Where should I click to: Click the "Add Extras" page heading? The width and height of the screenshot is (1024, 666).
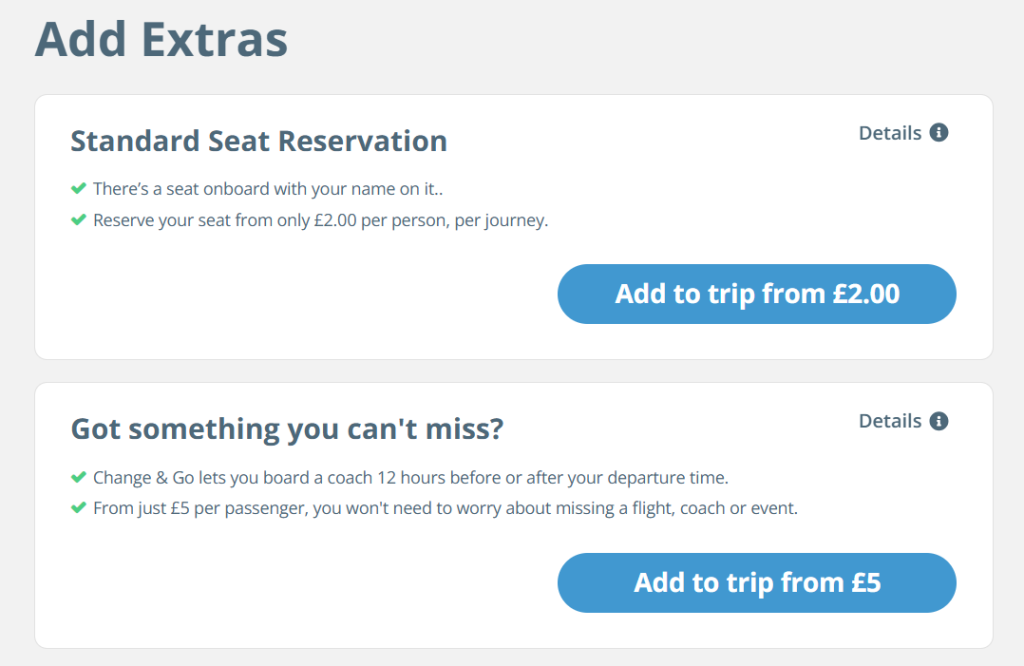pos(161,40)
